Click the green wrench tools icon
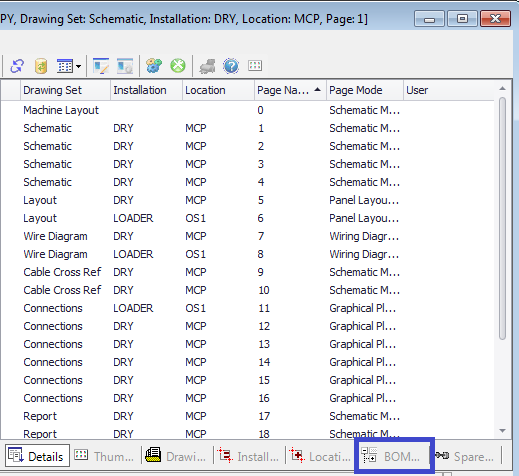 [178, 66]
